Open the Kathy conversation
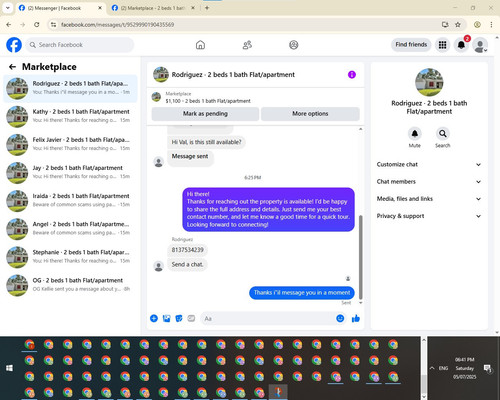 [70, 116]
